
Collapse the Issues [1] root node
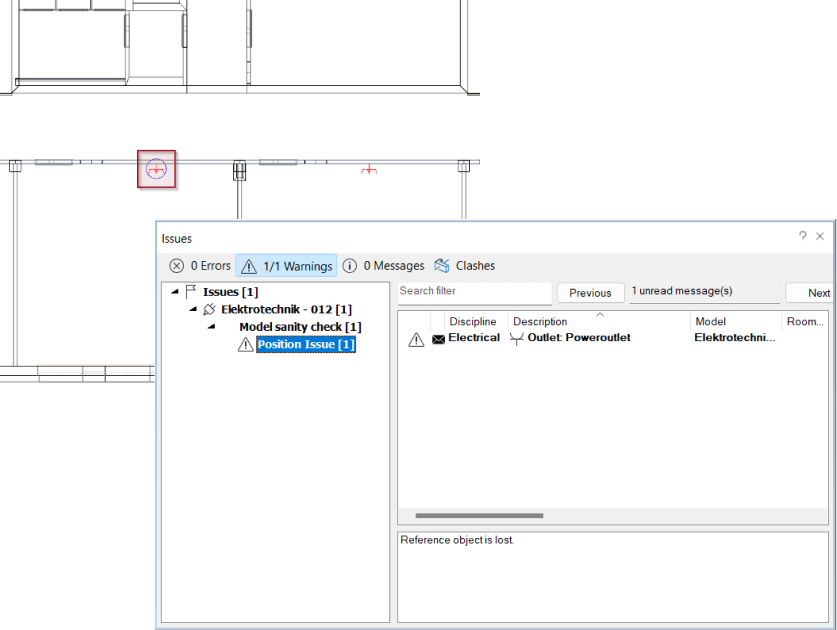[x=175, y=292]
